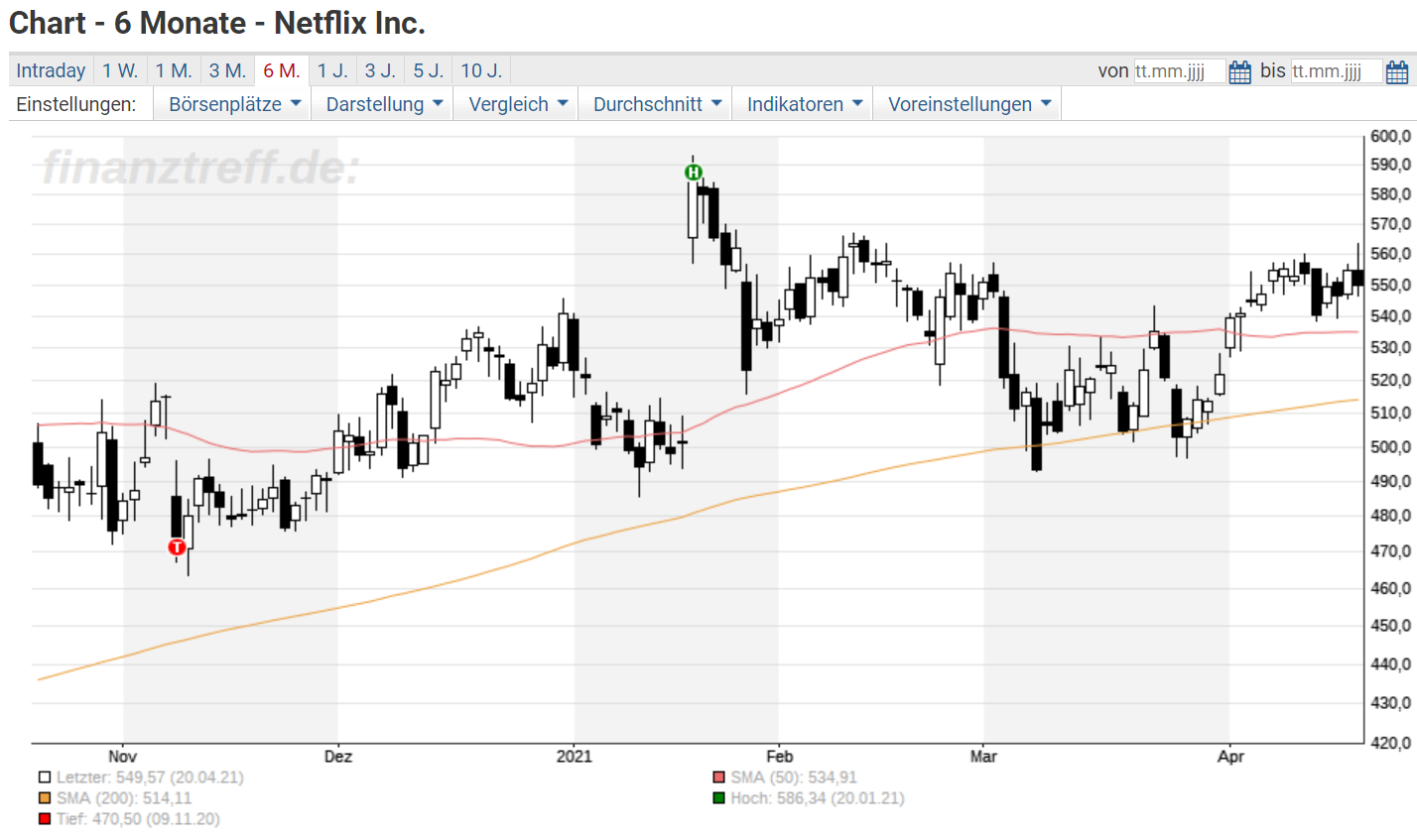Screen dimensions: 1417x840
Task: Click the green Hoch legend swatch
Action: [719, 798]
